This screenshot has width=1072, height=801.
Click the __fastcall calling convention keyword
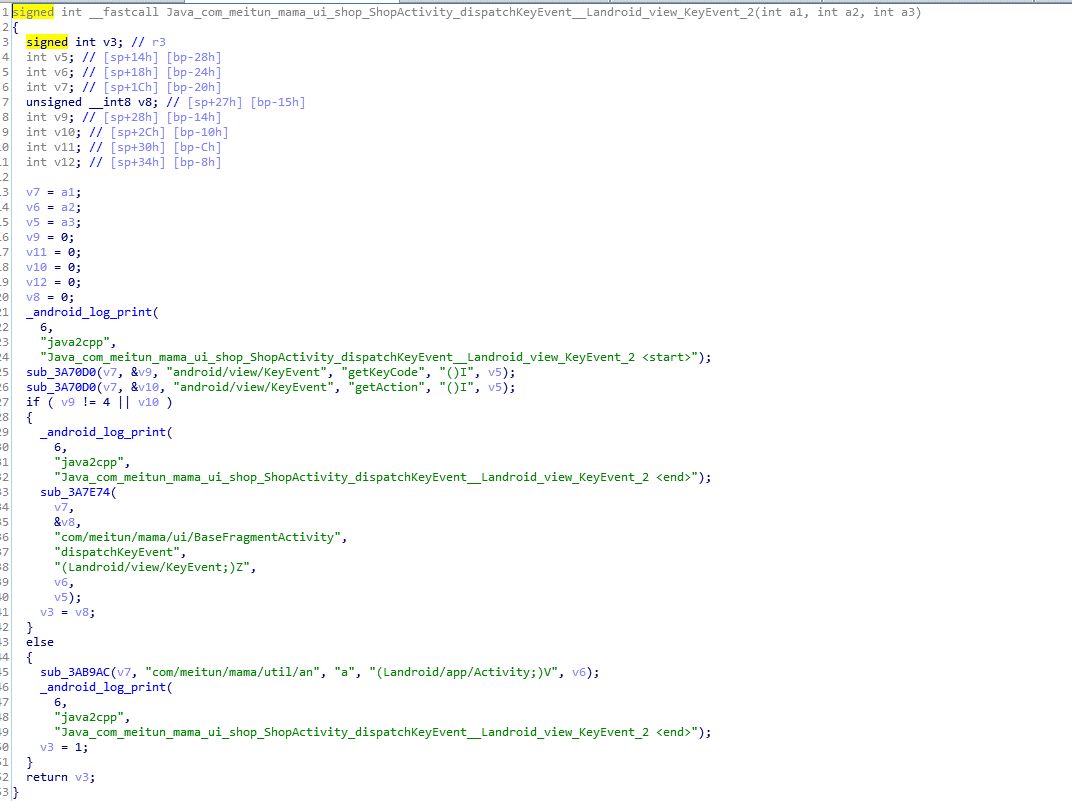124,12
